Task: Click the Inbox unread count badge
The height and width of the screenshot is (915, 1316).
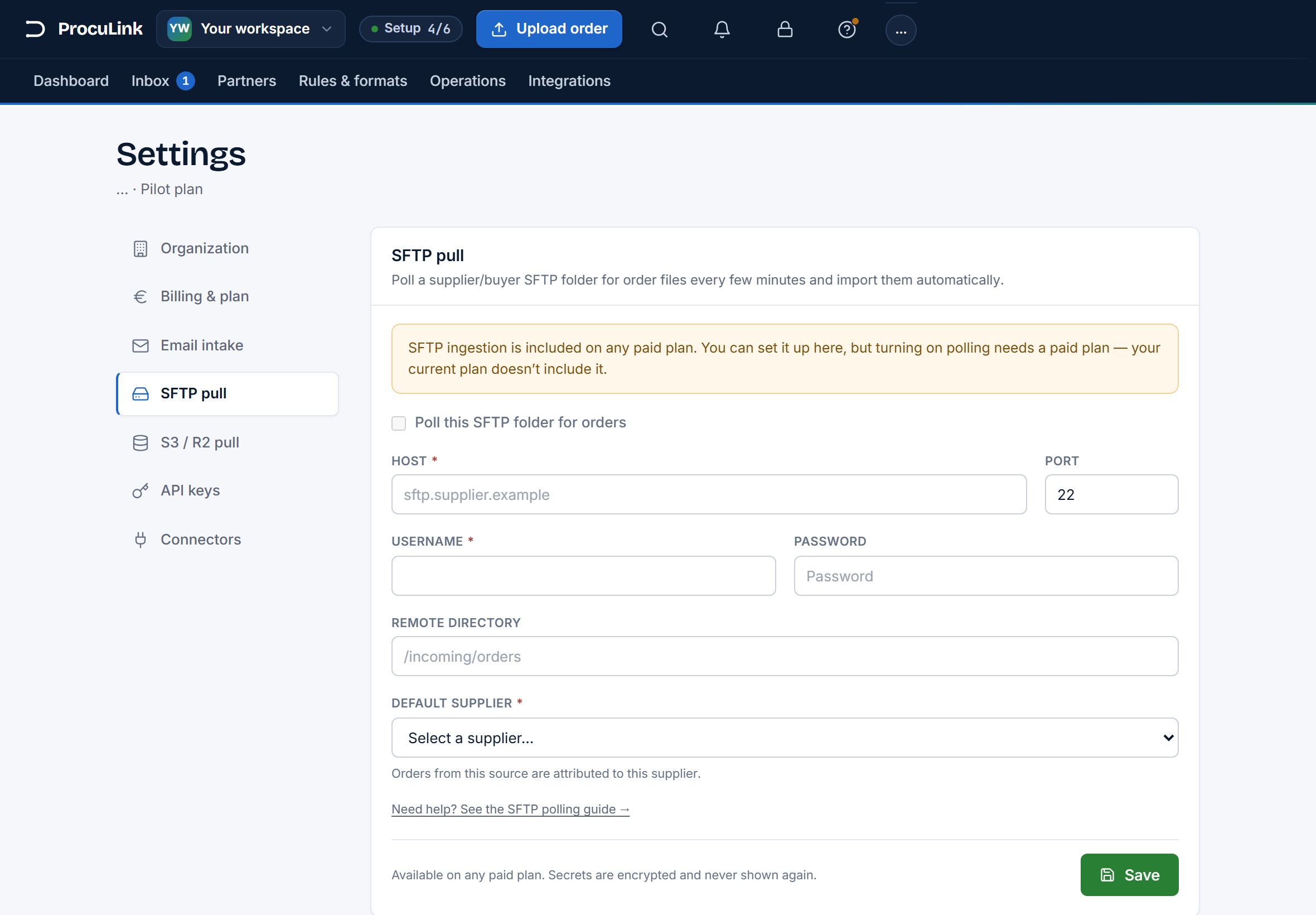Action: 186,81
